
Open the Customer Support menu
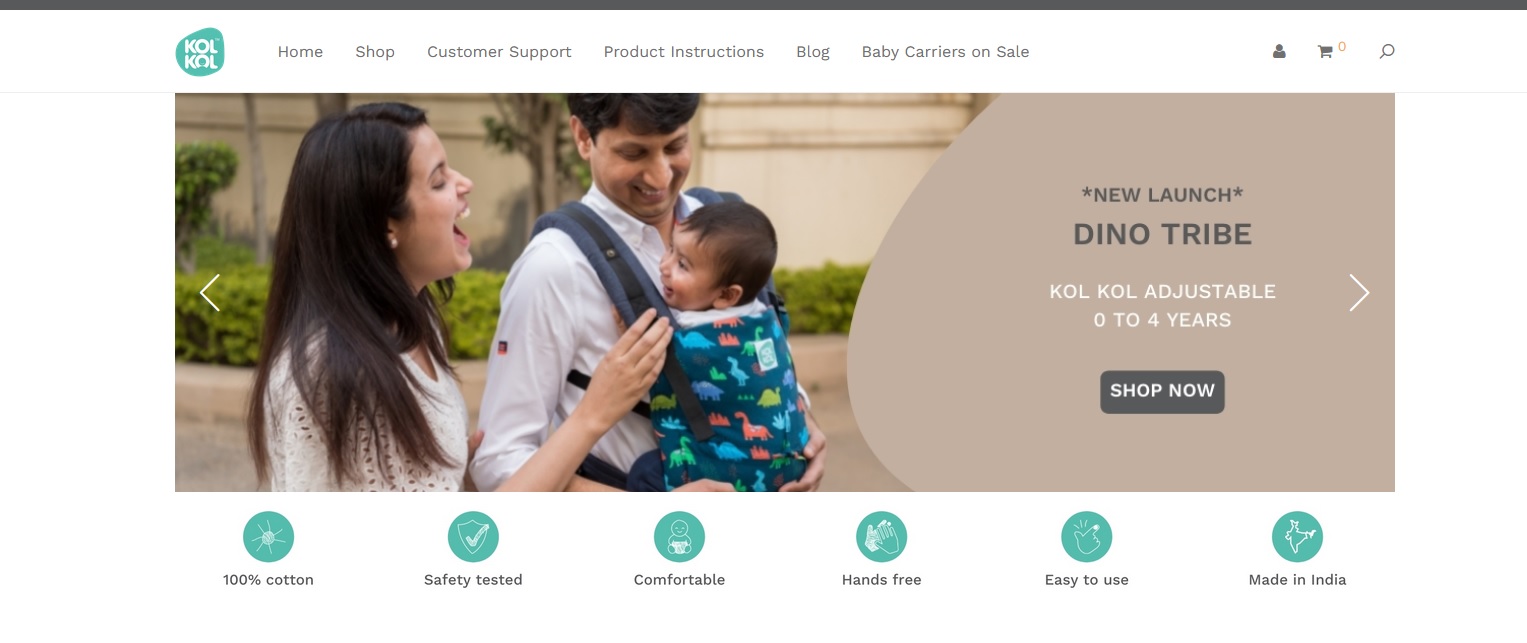tap(499, 52)
